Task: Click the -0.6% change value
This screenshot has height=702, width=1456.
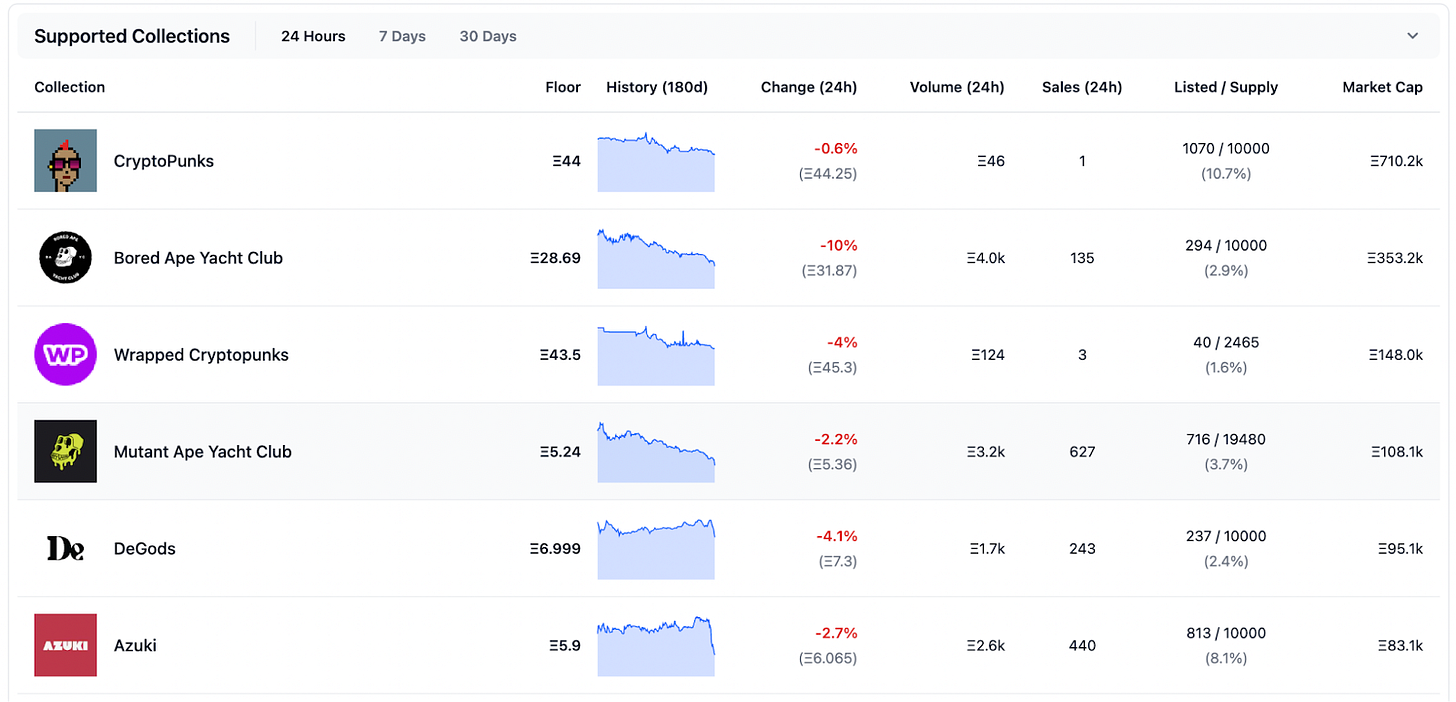Action: point(836,149)
